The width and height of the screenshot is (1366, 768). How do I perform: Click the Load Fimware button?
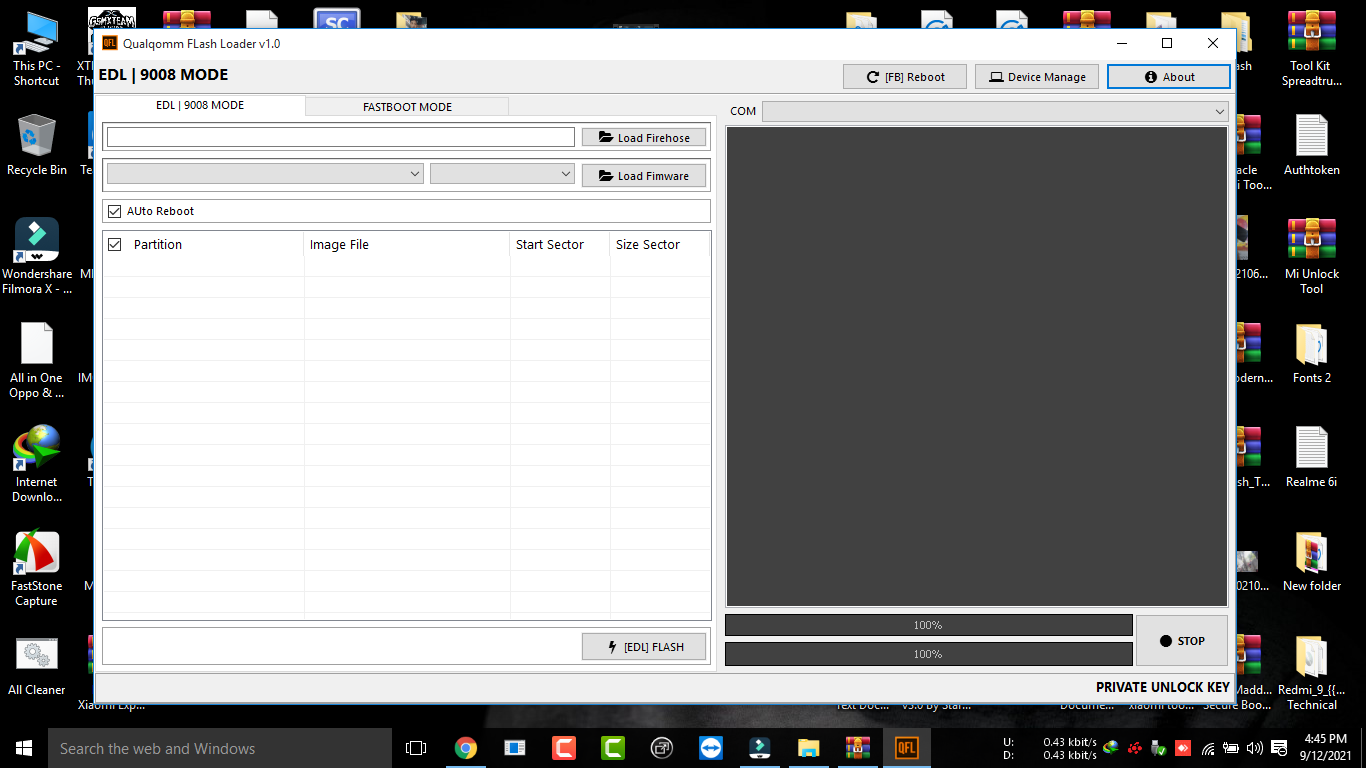click(644, 175)
